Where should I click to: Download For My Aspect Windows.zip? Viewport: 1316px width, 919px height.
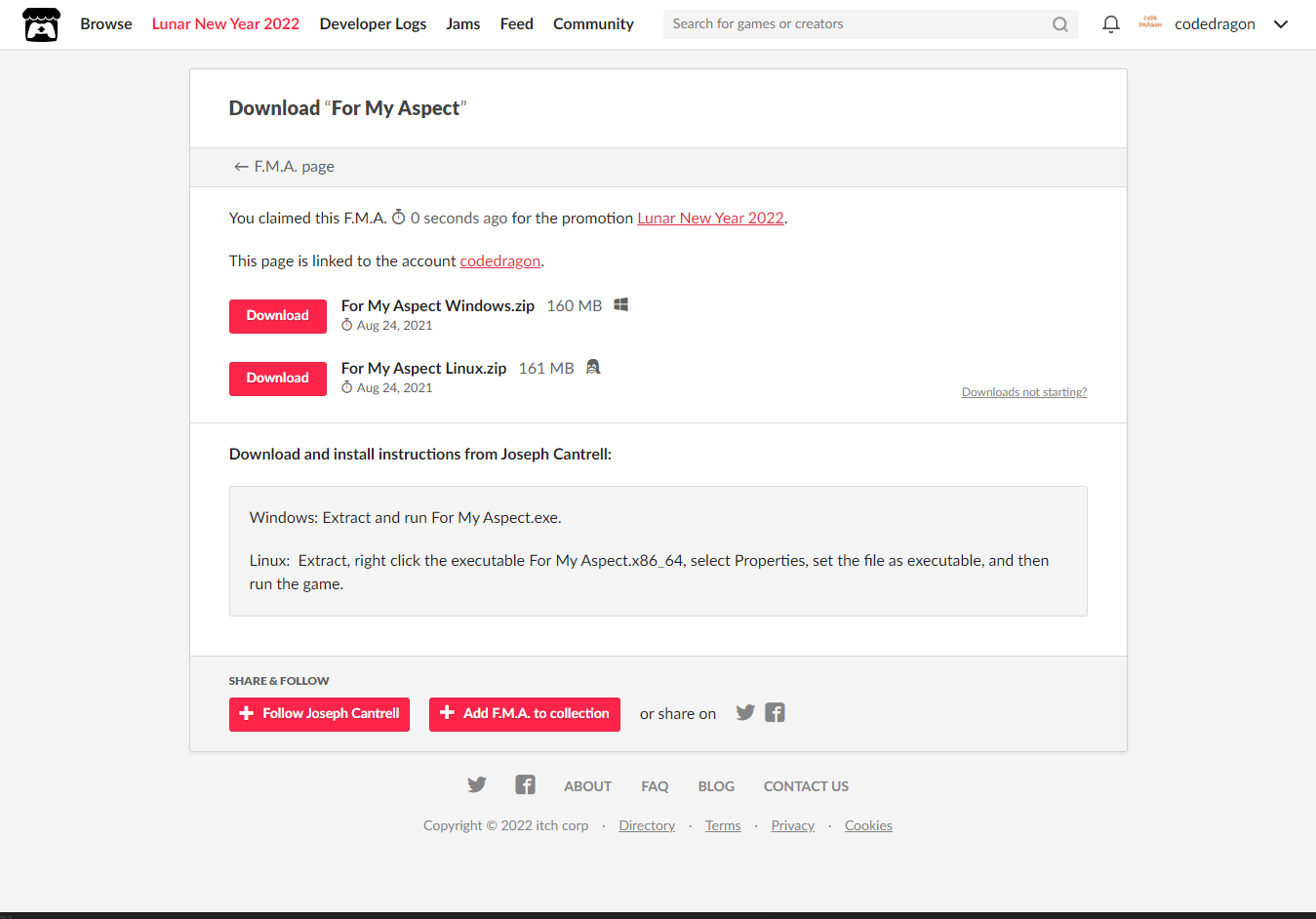point(278,316)
